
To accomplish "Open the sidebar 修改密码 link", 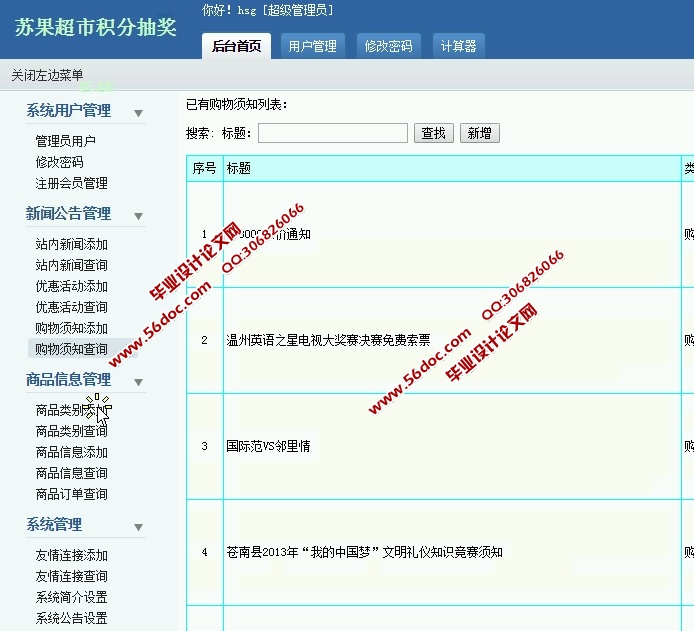I will tap(59, 162).
